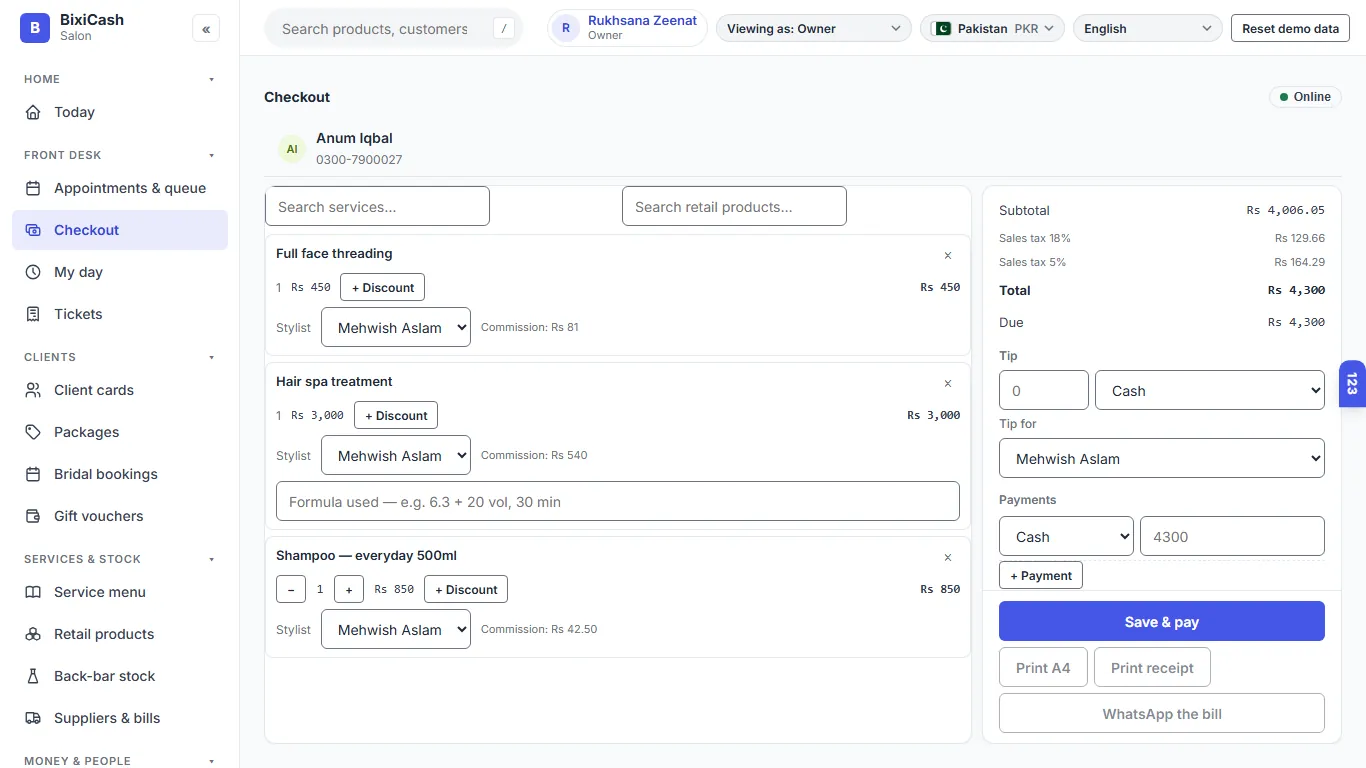Click the + Payment button
Image resolution: width=1366 pixels, height=768 pixels.
(1041, 575)
